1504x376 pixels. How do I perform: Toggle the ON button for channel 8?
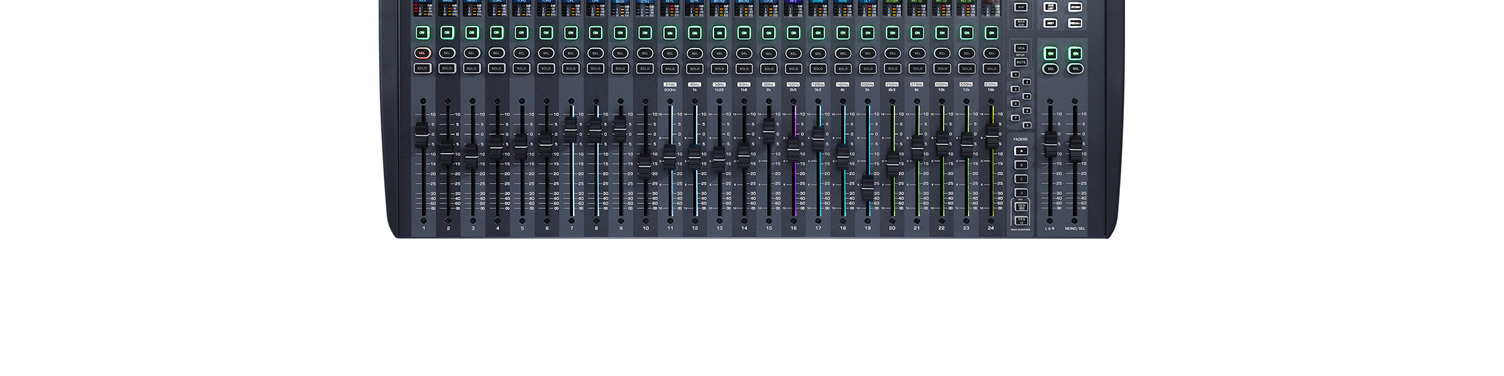point(595,33)
